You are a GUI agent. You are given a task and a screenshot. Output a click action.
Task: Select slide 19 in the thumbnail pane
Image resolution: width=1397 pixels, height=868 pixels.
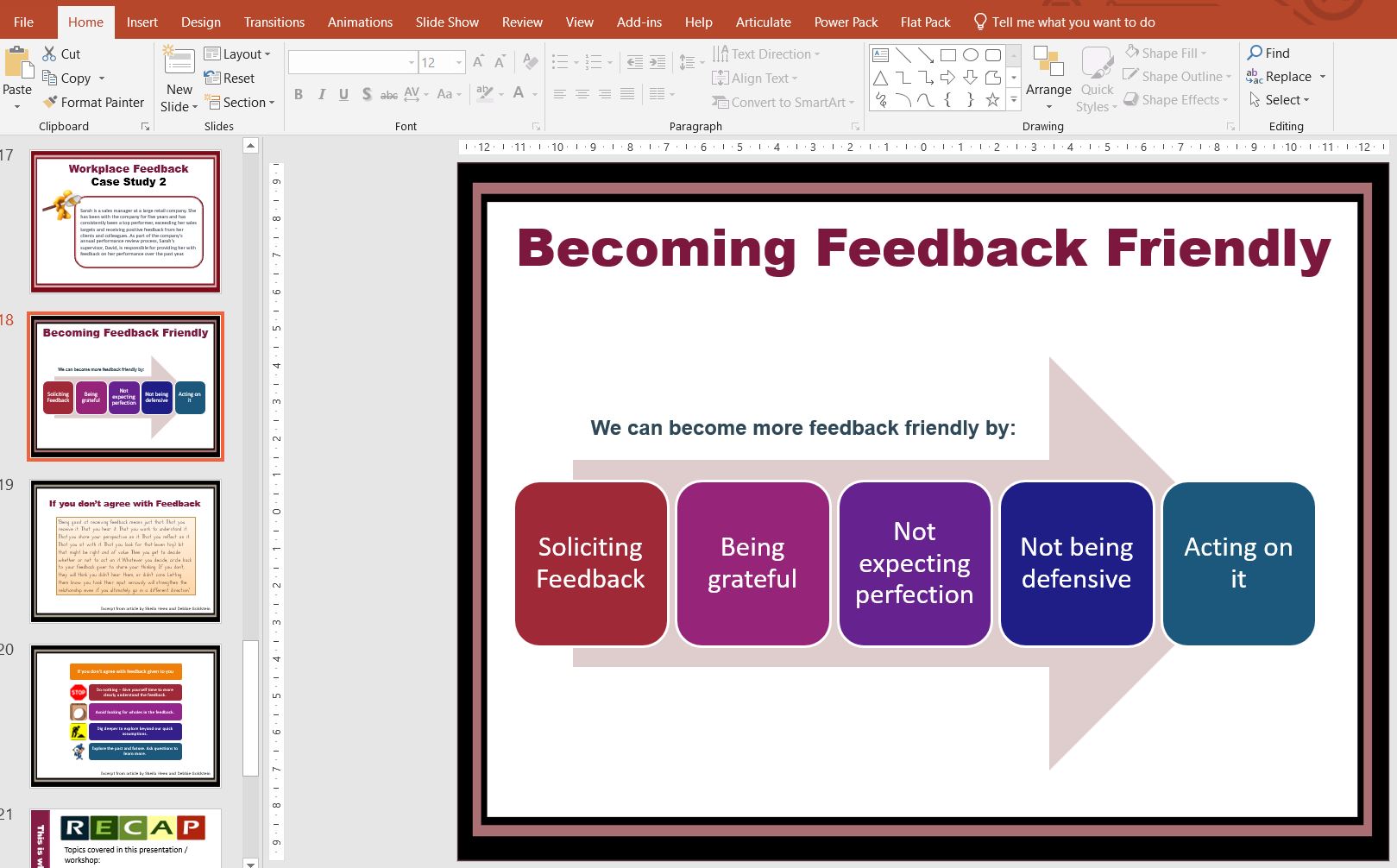point(125,550)
